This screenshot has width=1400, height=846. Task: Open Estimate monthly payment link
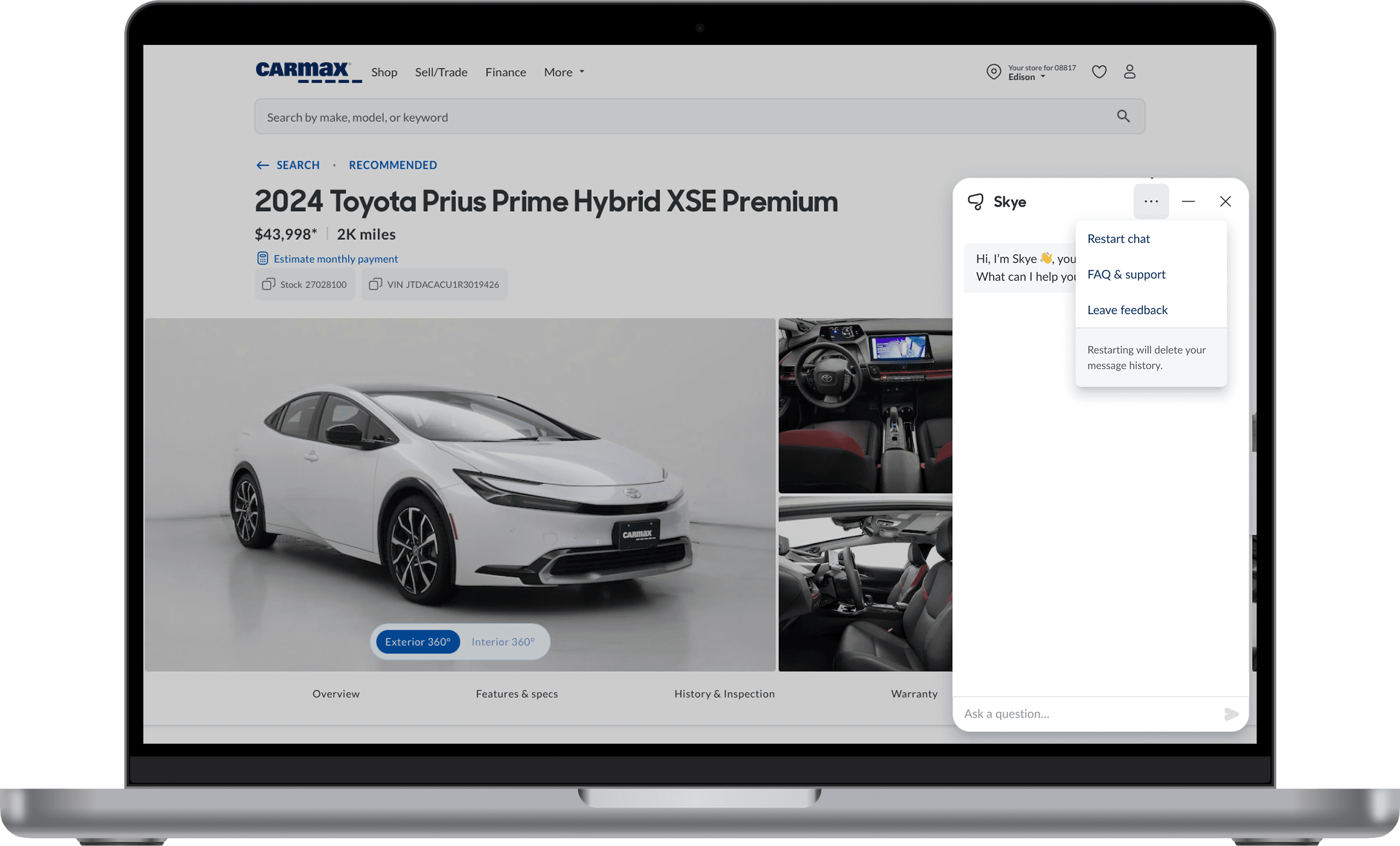(336, 259)
